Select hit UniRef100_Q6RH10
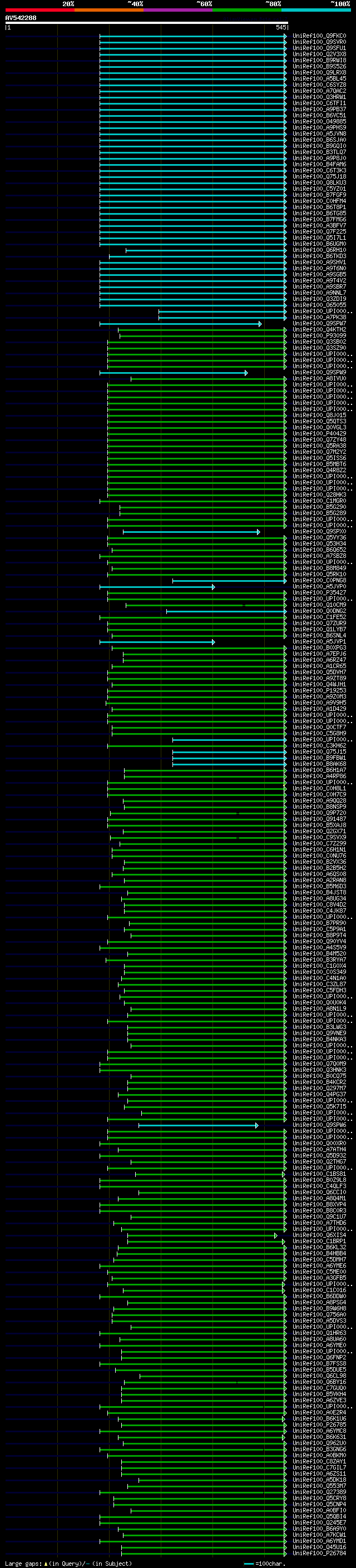356x1568 pixels. tap(319, 250)
